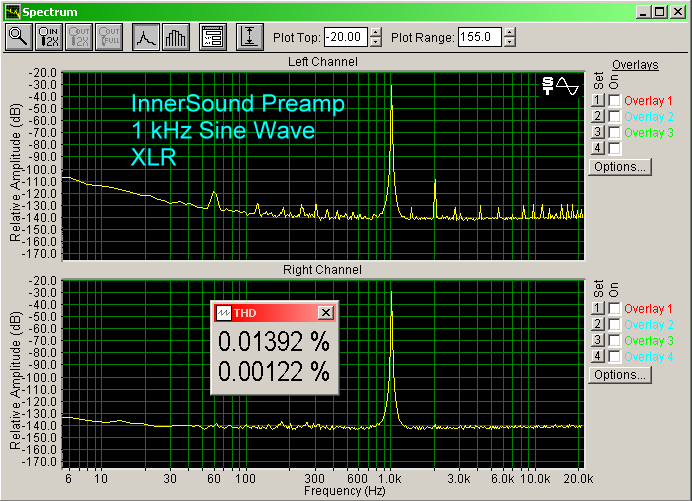692x501 pixels.
Task: Enable right channel Overlay 3 checkbox
Action: 614,340
